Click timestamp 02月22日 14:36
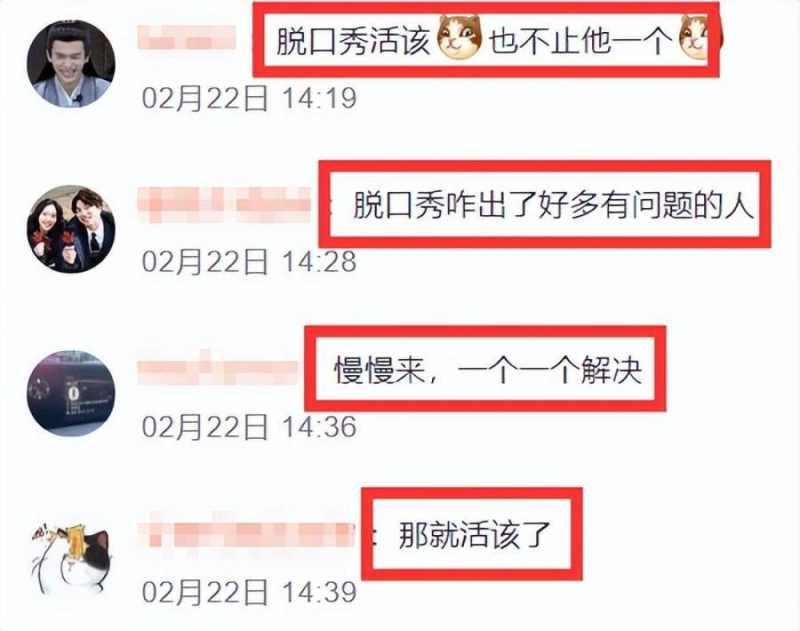The width and height of the screenshot is (800, 631). [249, 427]
